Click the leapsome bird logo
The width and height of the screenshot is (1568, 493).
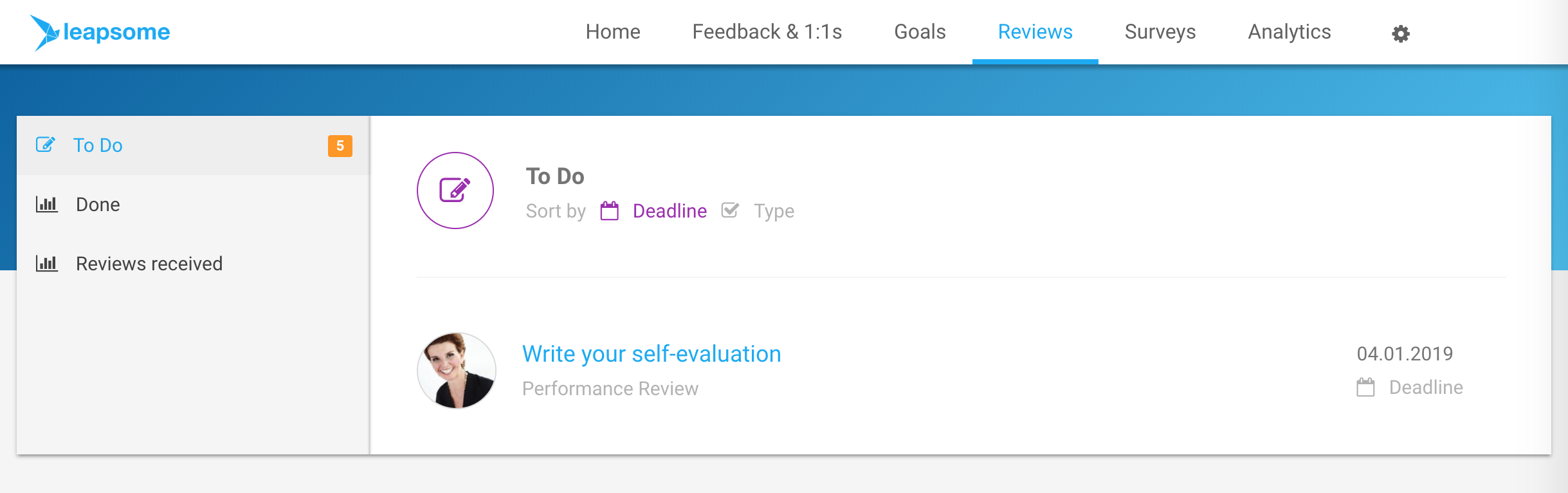(x=45, y=32)
